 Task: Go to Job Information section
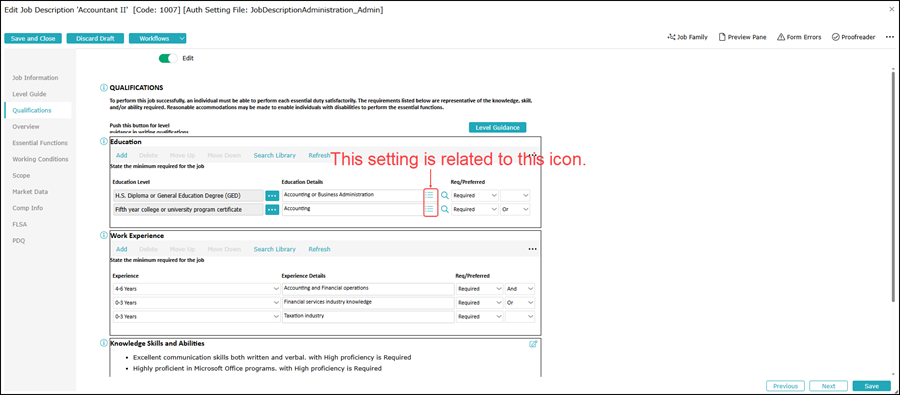(x=35, y=78)
